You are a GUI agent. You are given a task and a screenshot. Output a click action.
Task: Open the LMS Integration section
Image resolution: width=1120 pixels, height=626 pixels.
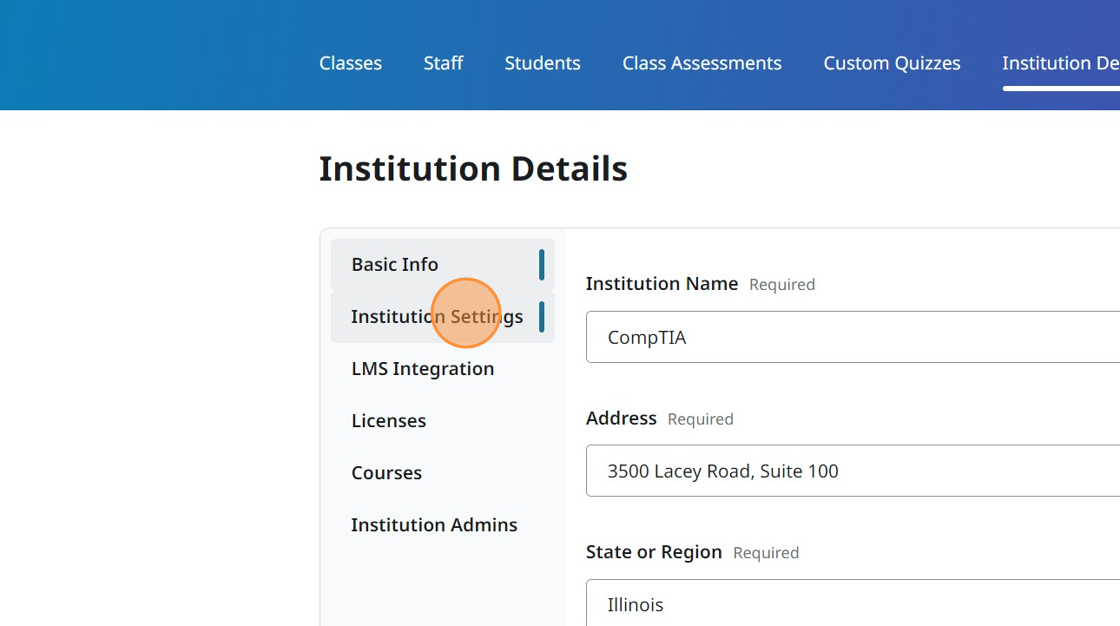tap(422, 368)
